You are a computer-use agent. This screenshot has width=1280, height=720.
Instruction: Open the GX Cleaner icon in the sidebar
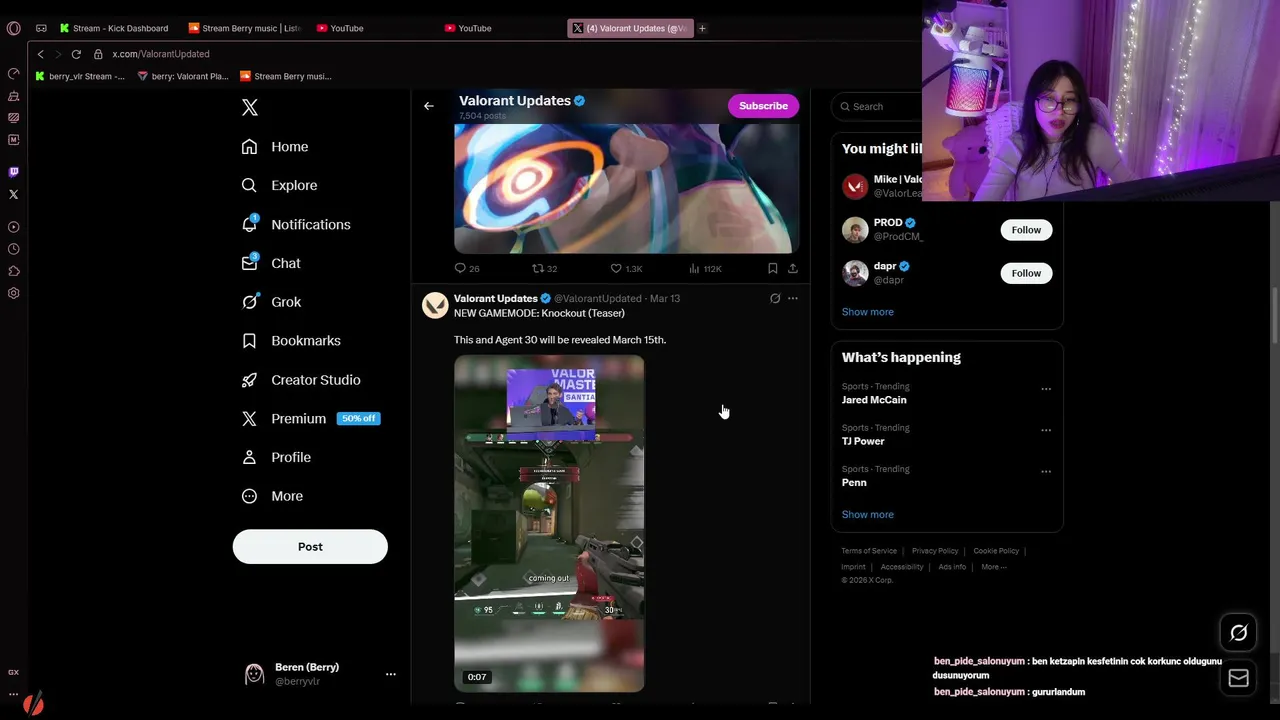pos(13,96)
